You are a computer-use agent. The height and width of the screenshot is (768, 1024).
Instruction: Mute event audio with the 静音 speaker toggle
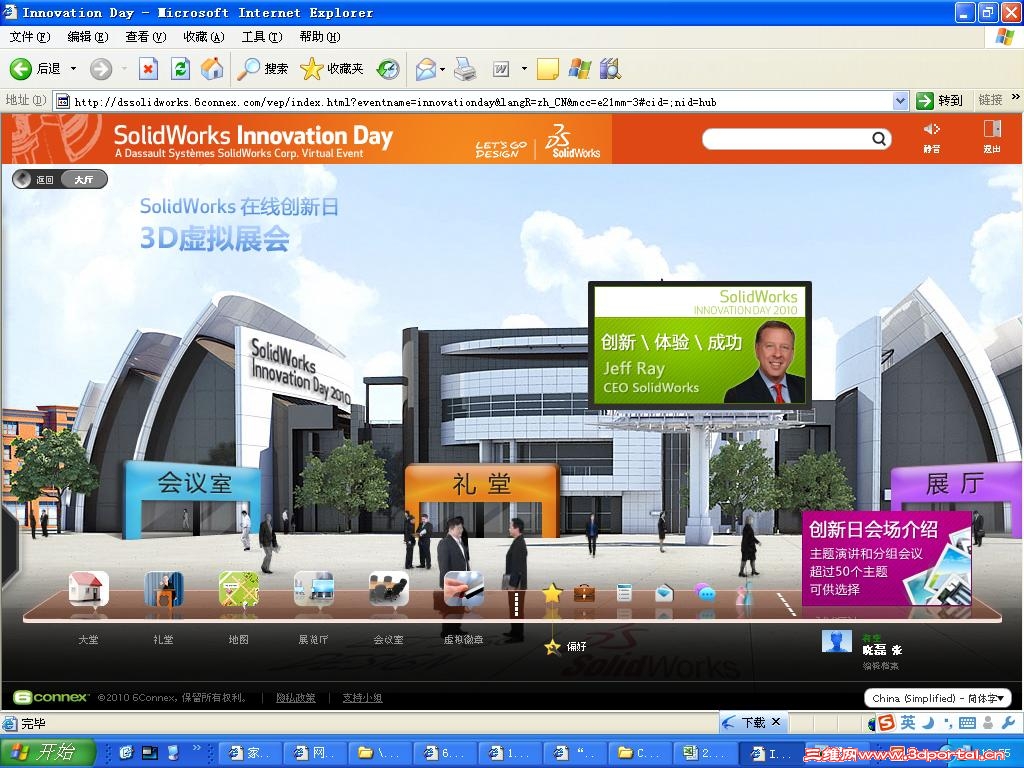click(930, 133)
